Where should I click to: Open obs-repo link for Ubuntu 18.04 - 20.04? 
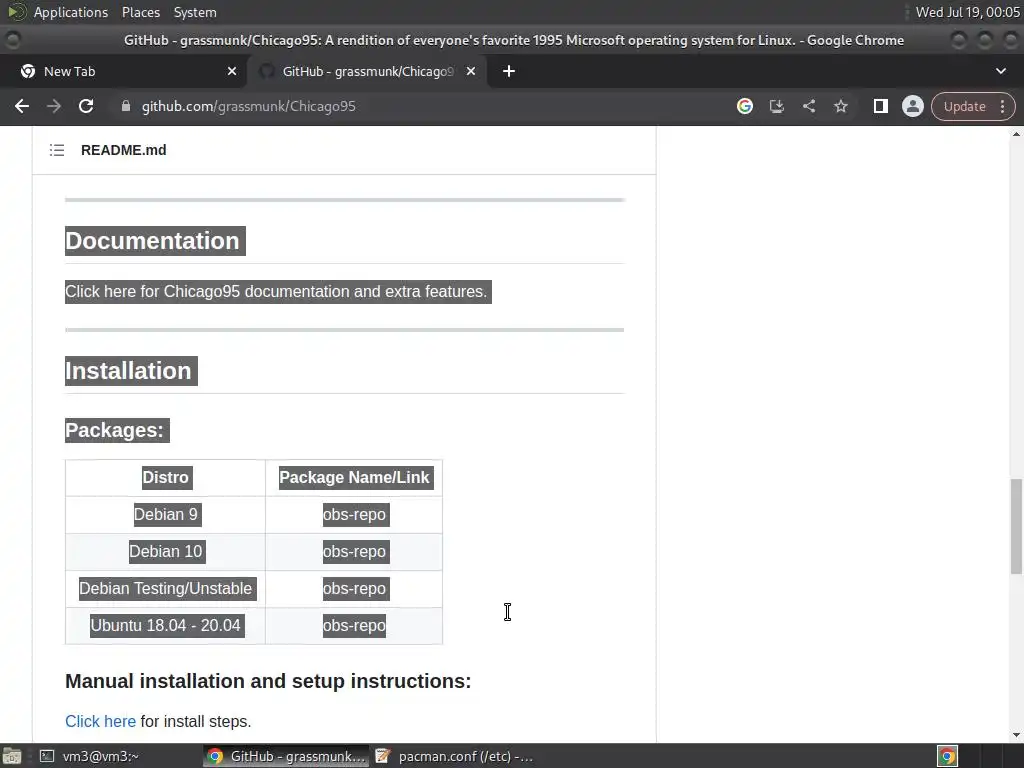354,626
